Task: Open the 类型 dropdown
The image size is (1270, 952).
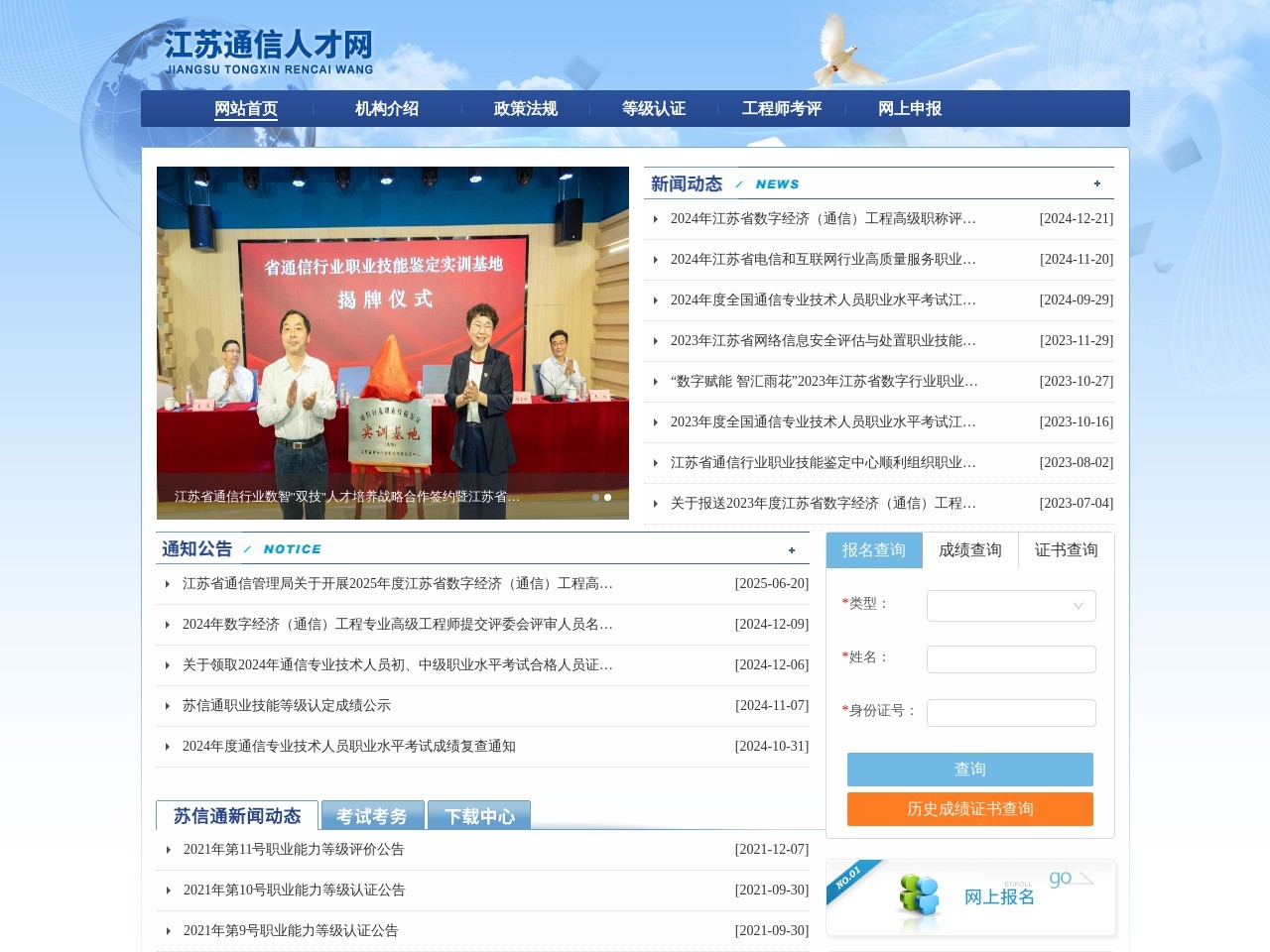Action: 1011,606
